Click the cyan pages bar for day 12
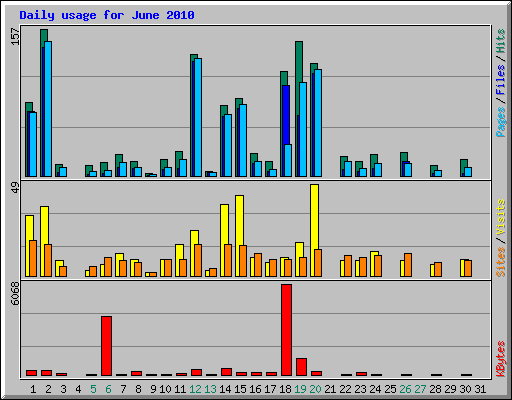The image size is (512, 400). tap(198, 117)
